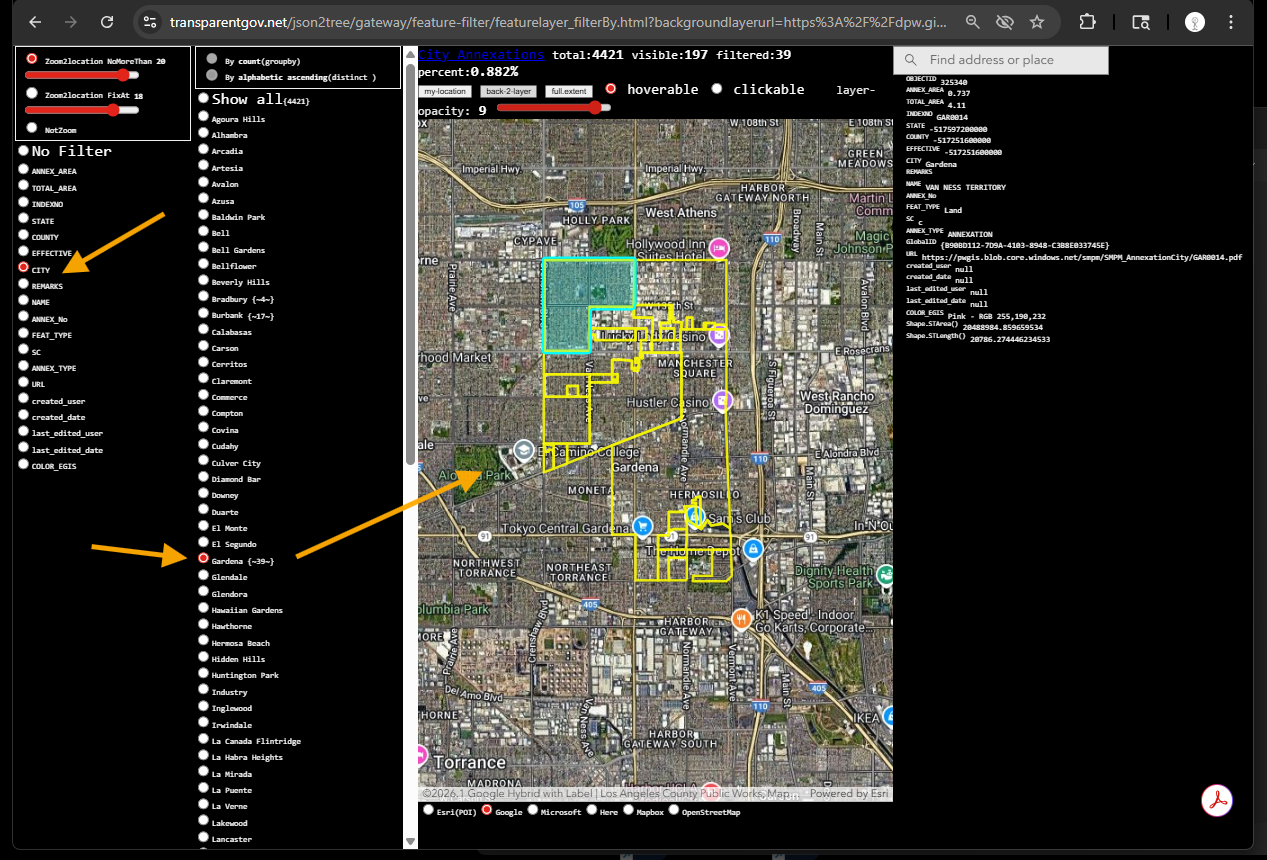Reload the page in the browser
The width and height of the screenshot is (1267, 860).
pos(107,21)
